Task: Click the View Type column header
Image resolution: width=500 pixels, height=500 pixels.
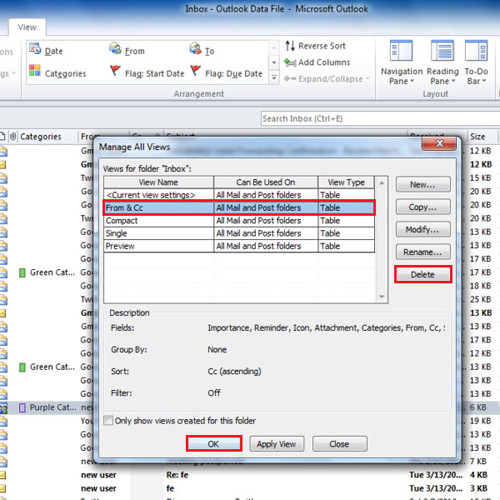Action: pos(346,182)
